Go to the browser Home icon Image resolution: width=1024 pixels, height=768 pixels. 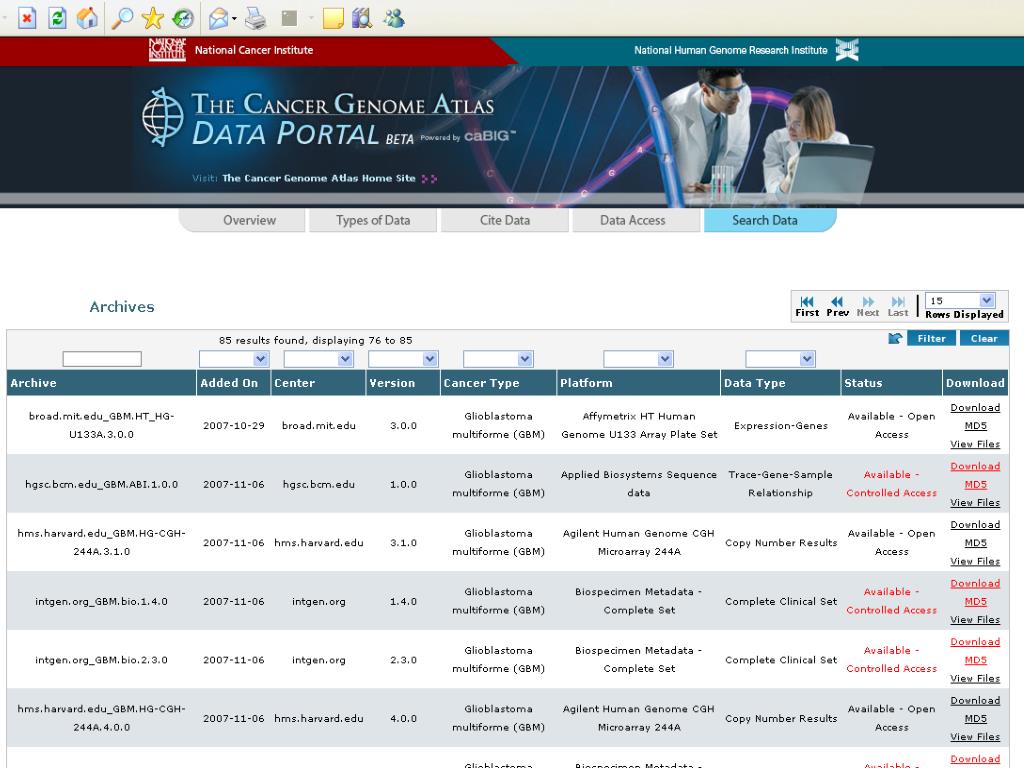click(88, 18)
